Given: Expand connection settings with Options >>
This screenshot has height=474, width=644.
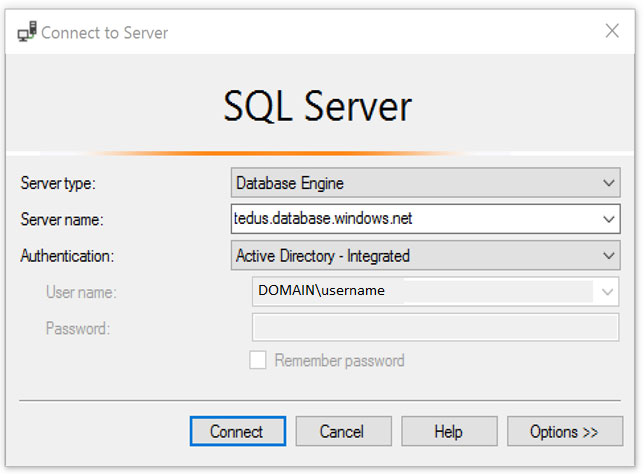Looking at the screenshot, I should [564, 432].
